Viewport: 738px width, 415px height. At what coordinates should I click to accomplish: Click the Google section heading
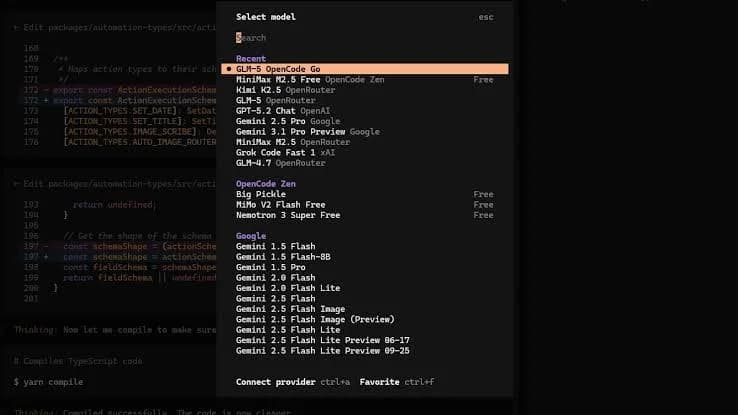(251, 236)
